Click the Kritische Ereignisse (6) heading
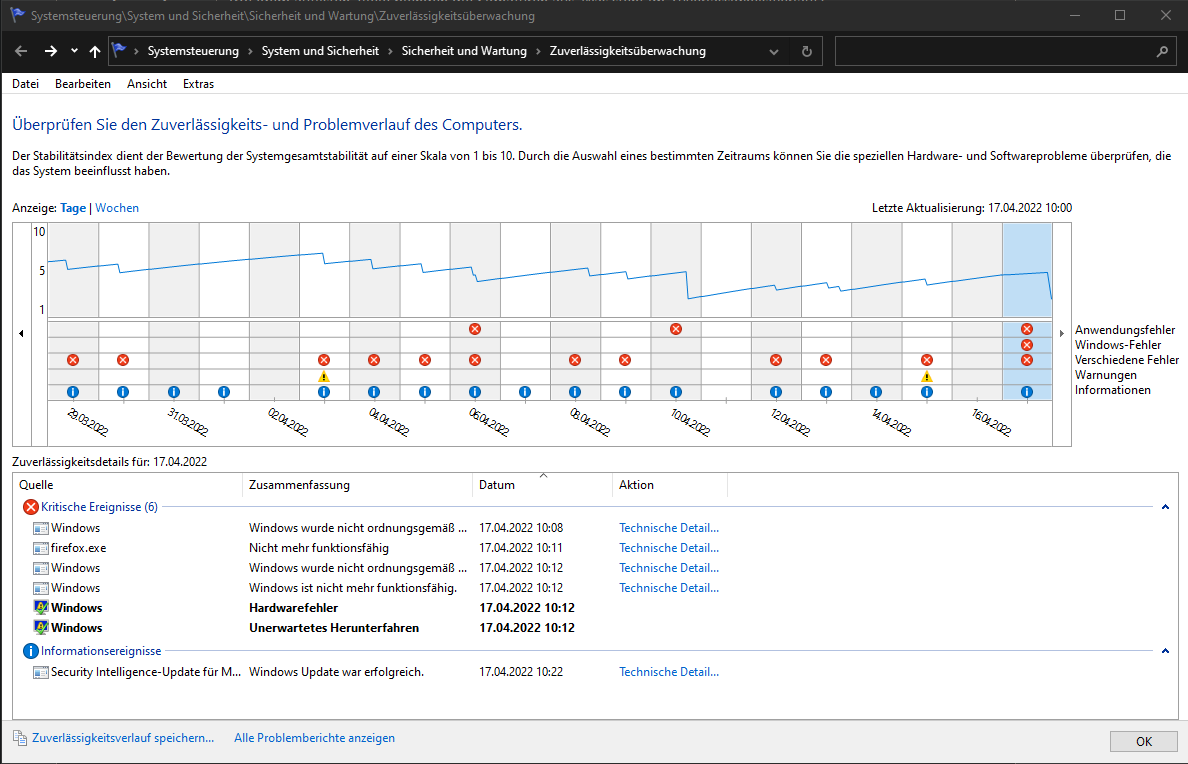Viewport: 1188px width, 764px height. pyautogui.click(x=99, y=507)
